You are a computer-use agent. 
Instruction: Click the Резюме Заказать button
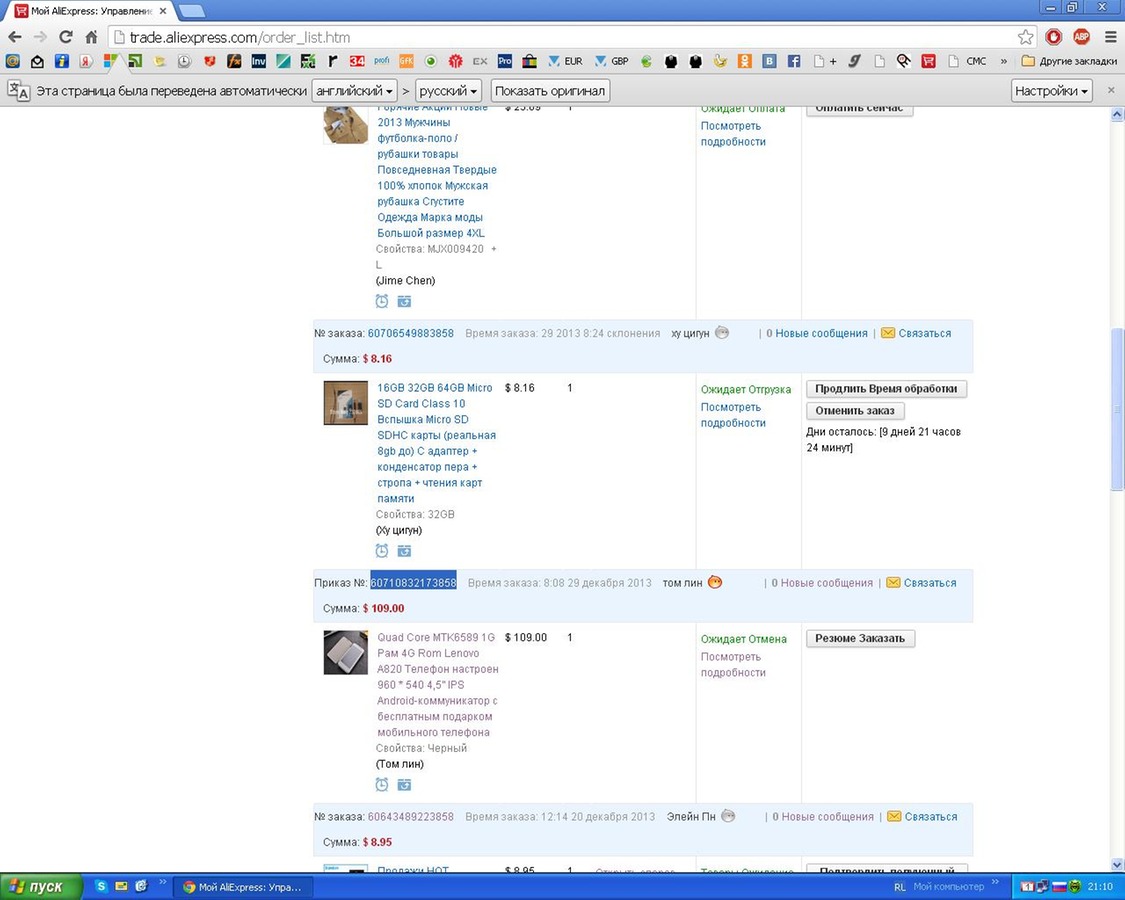pyautogui.click(x=860, y=639)
